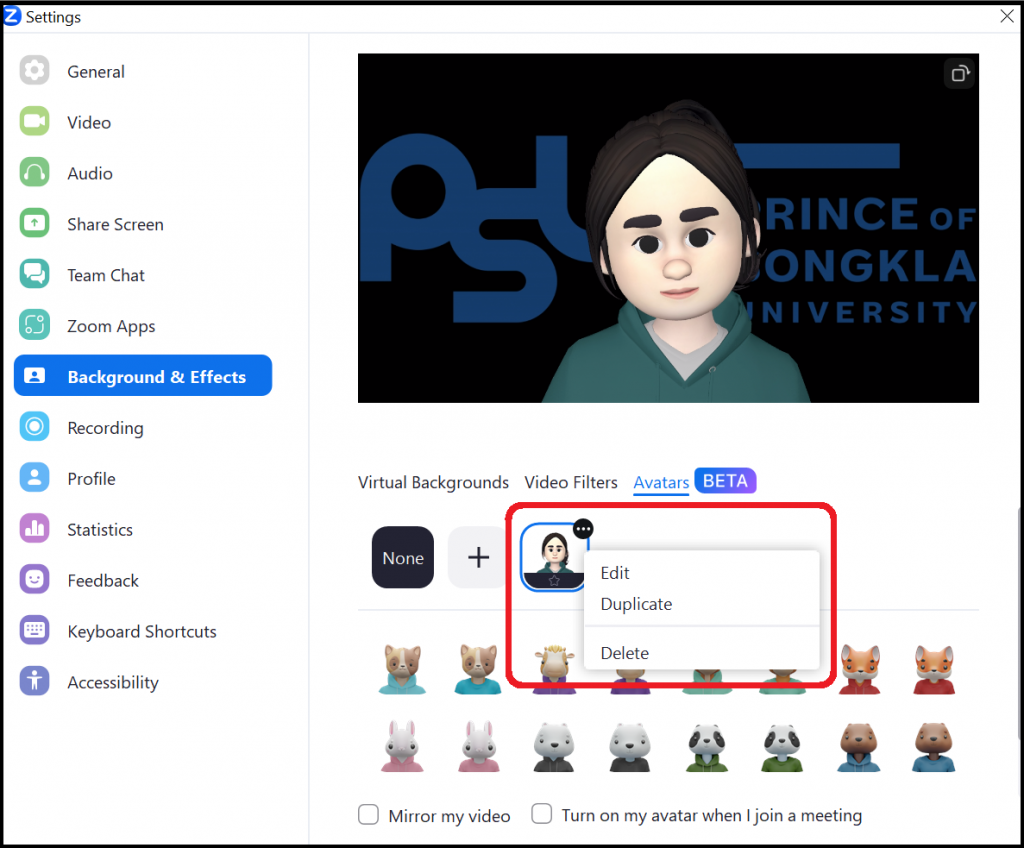Screen dimensions: 1024x848
Task: Click the Keyboard Shortcuts icon
Action: 35,632
